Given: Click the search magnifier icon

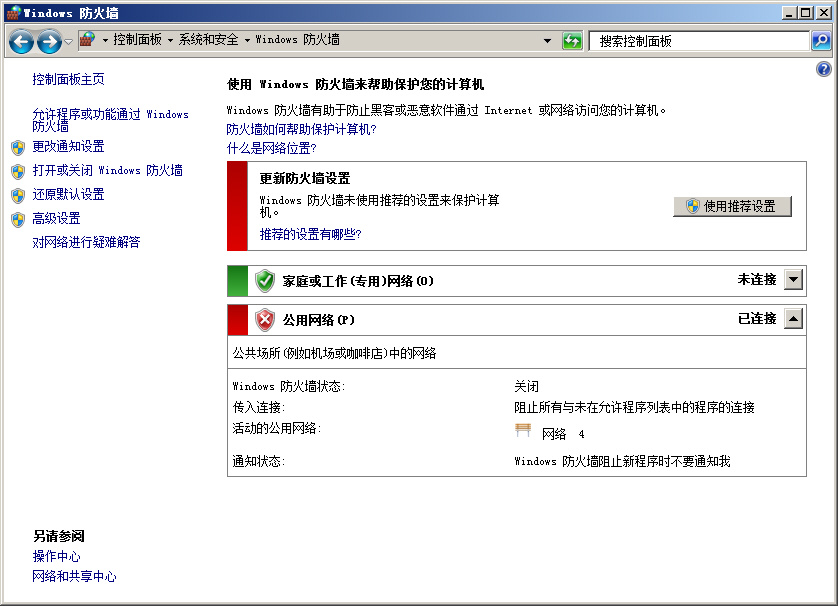Looking at the screenshot, I should click(x=820, y=41).
